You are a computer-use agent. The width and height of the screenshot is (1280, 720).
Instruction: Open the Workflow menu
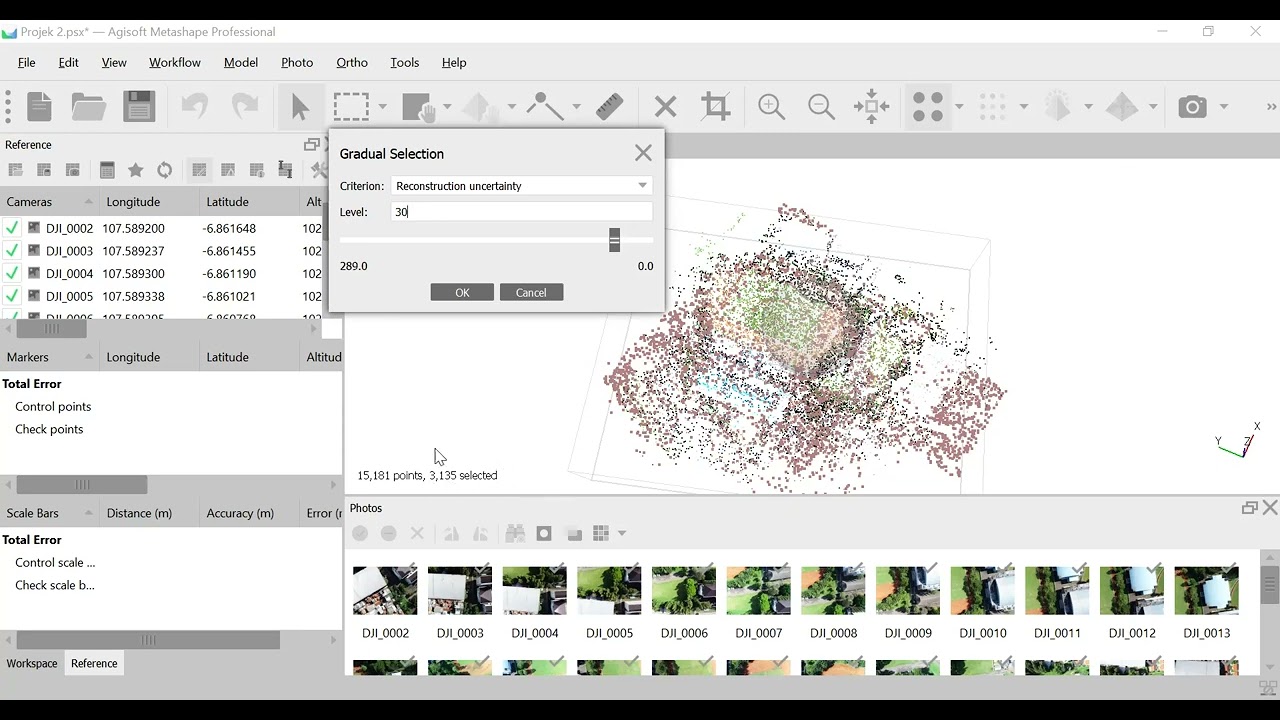tap(175, 62)
